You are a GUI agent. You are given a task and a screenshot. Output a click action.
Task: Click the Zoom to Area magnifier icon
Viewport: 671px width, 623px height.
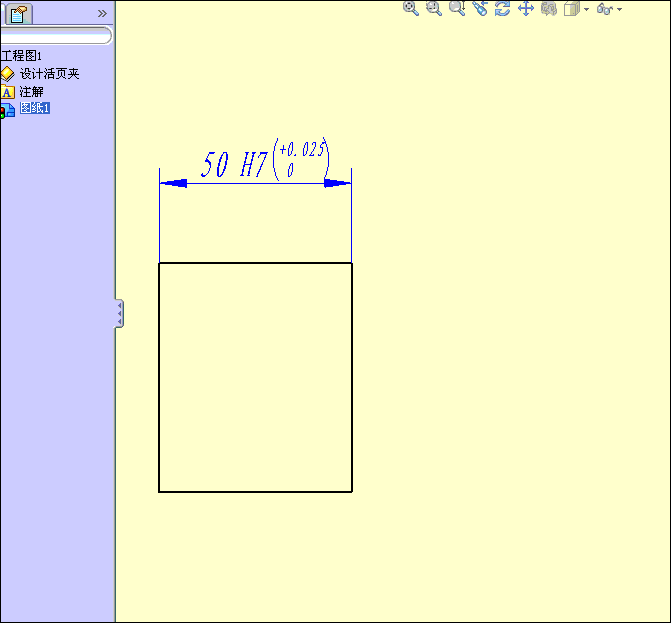(434, 9)
